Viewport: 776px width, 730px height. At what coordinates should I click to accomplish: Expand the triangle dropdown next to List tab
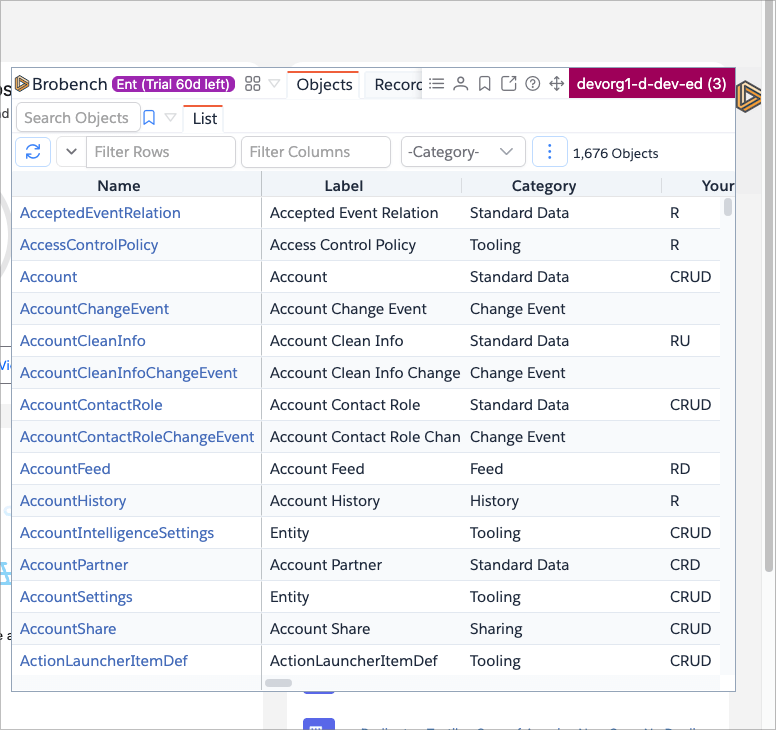point(170,118)
